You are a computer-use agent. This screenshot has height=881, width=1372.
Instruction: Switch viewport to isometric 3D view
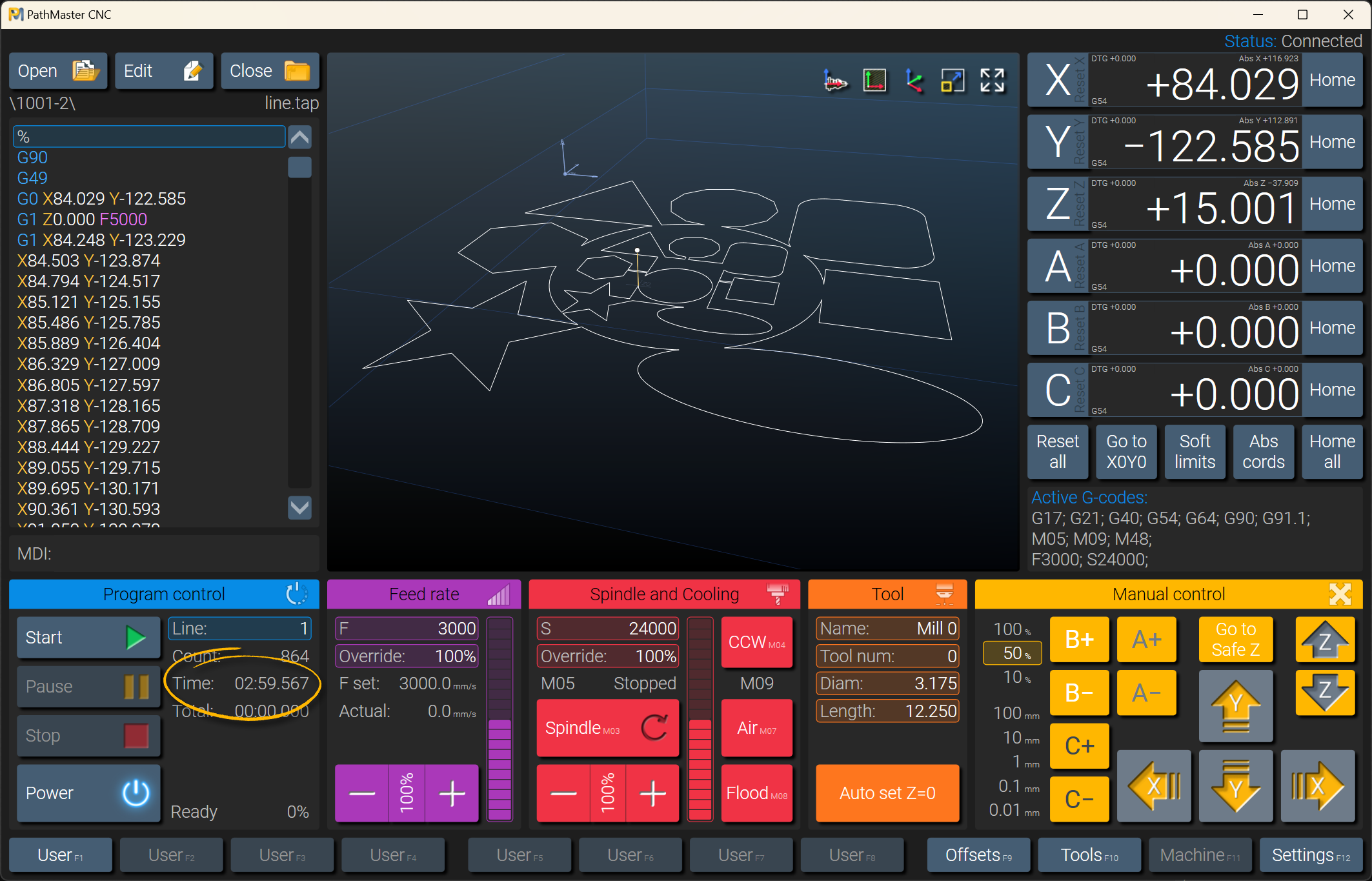pyautogui.click(x=914, y=81)
